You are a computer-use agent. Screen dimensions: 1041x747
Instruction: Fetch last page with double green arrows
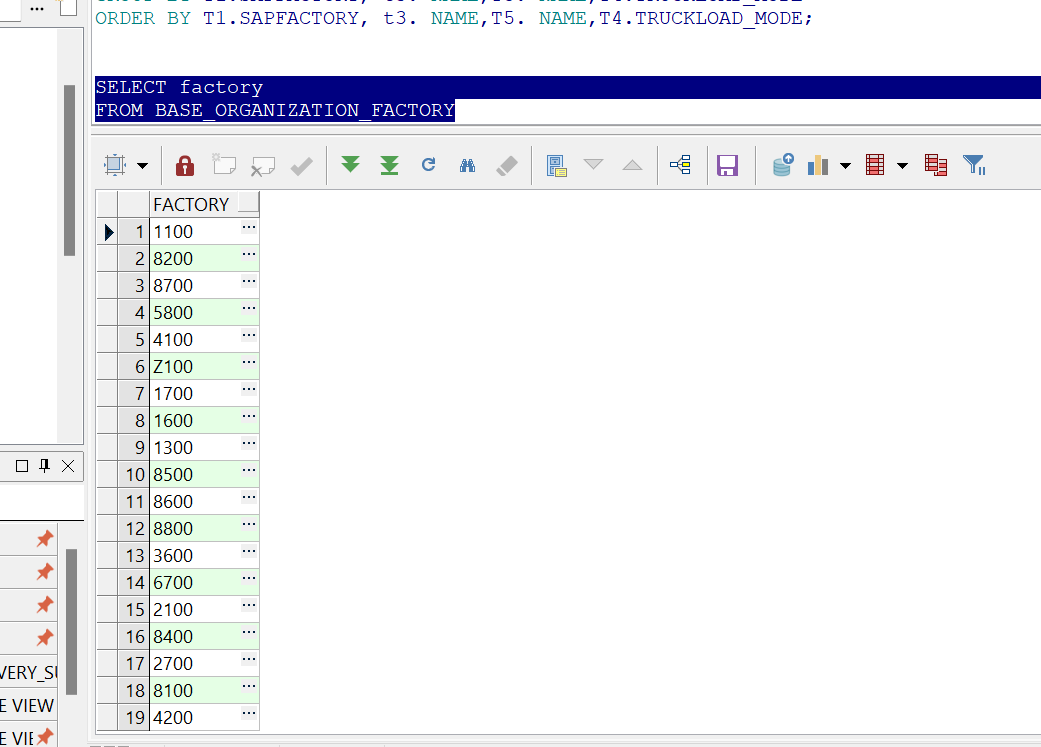tap(390, 165)
